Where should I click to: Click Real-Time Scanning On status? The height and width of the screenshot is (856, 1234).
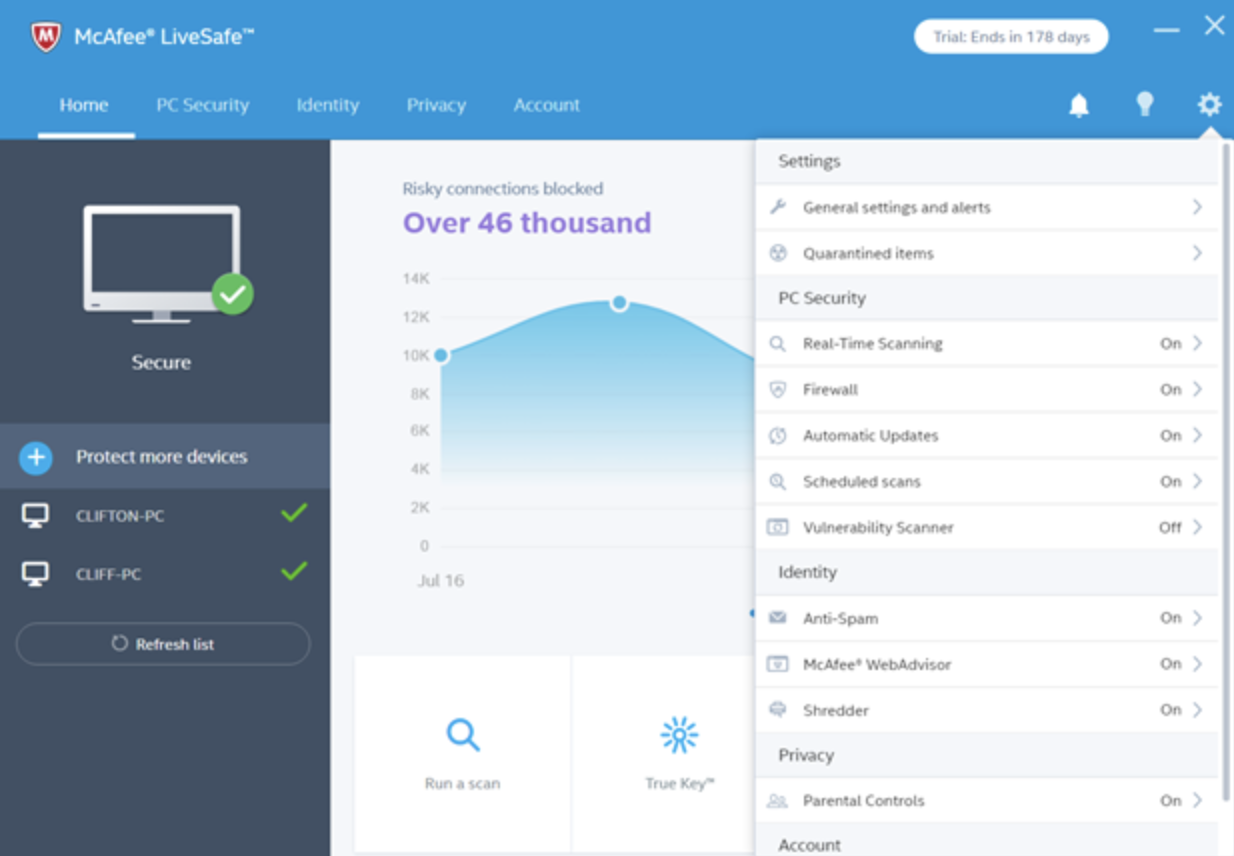pos(1171,344)
